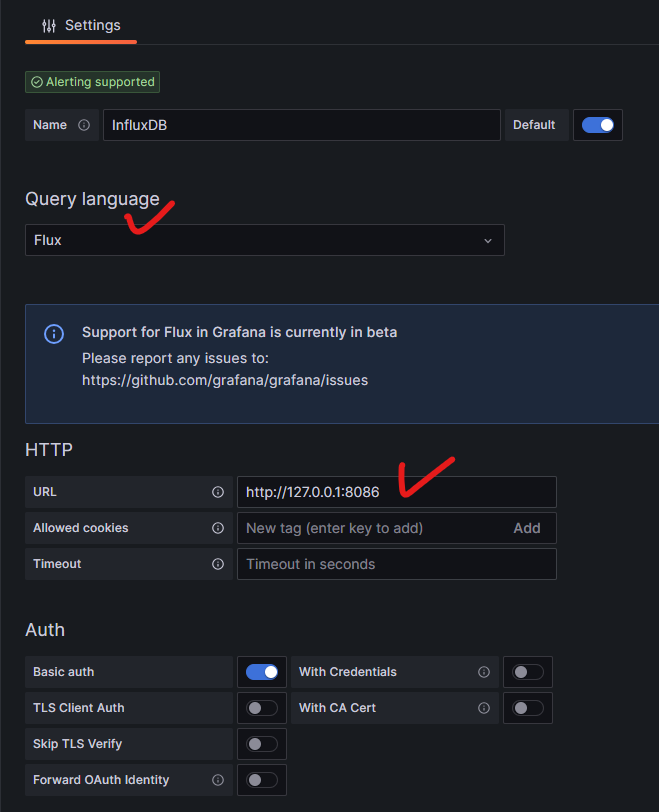The image size is (659, 812).
Task: Toggle the With CA Cert switch
Action: [528, 708]
